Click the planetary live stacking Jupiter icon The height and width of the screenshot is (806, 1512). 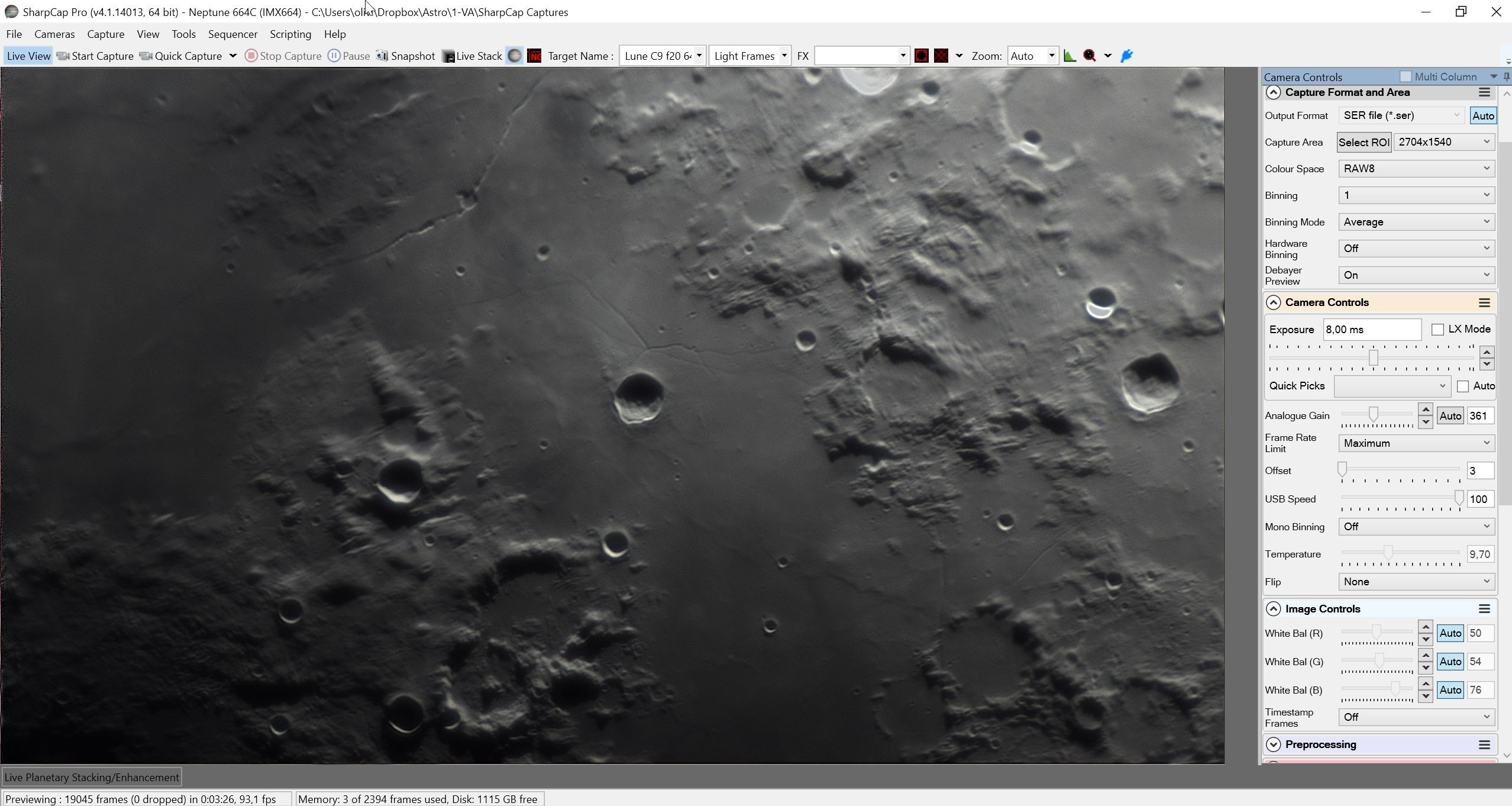[515, 56]
